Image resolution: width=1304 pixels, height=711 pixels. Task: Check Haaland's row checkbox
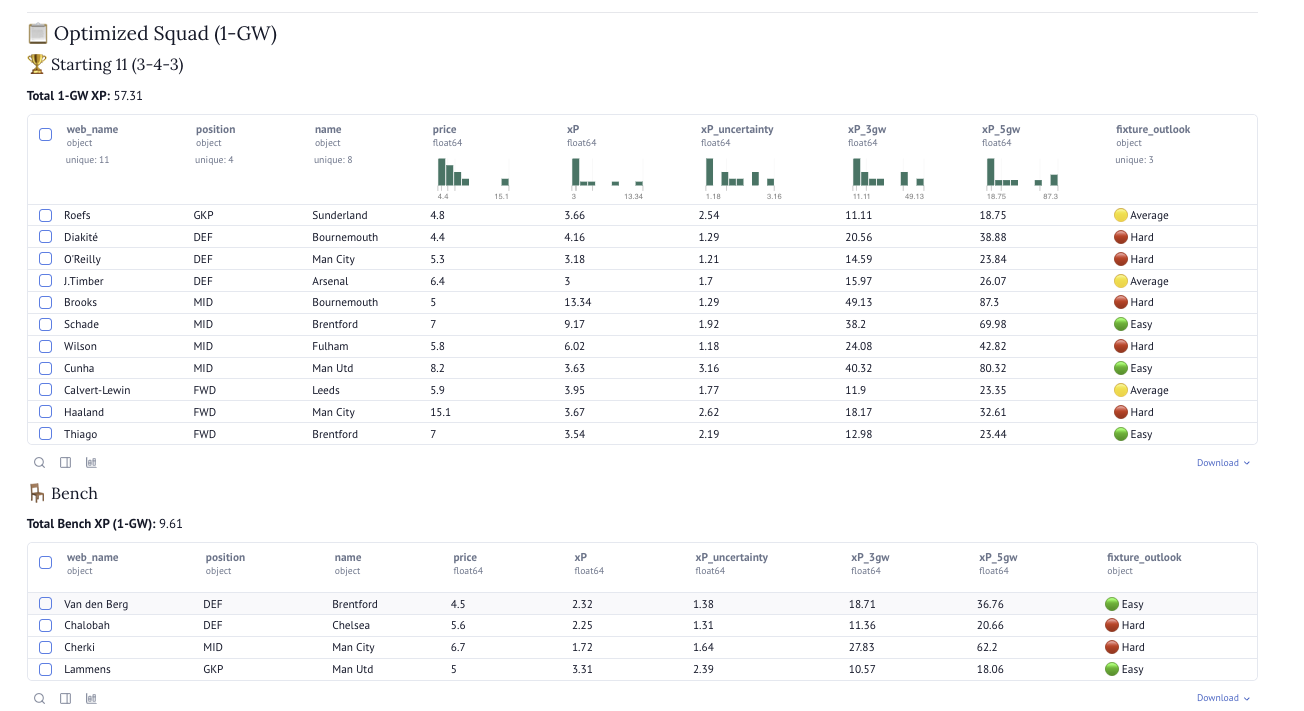pyautogui.click(x=45, y=411)
